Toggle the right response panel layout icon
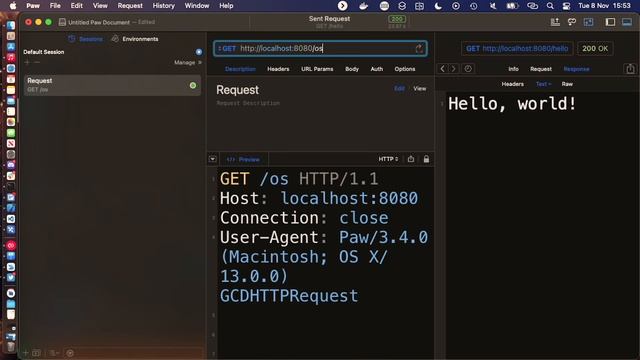 pos(627,22)
